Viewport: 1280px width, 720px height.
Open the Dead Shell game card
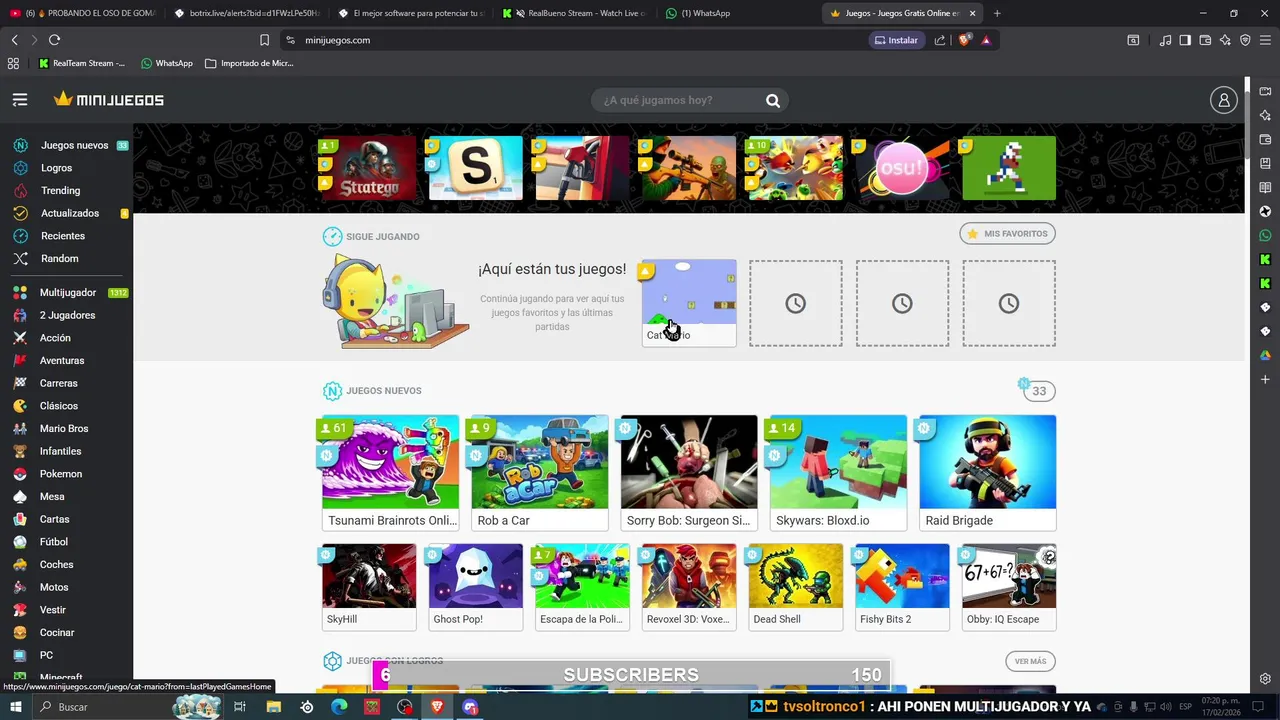pos(796,587)
